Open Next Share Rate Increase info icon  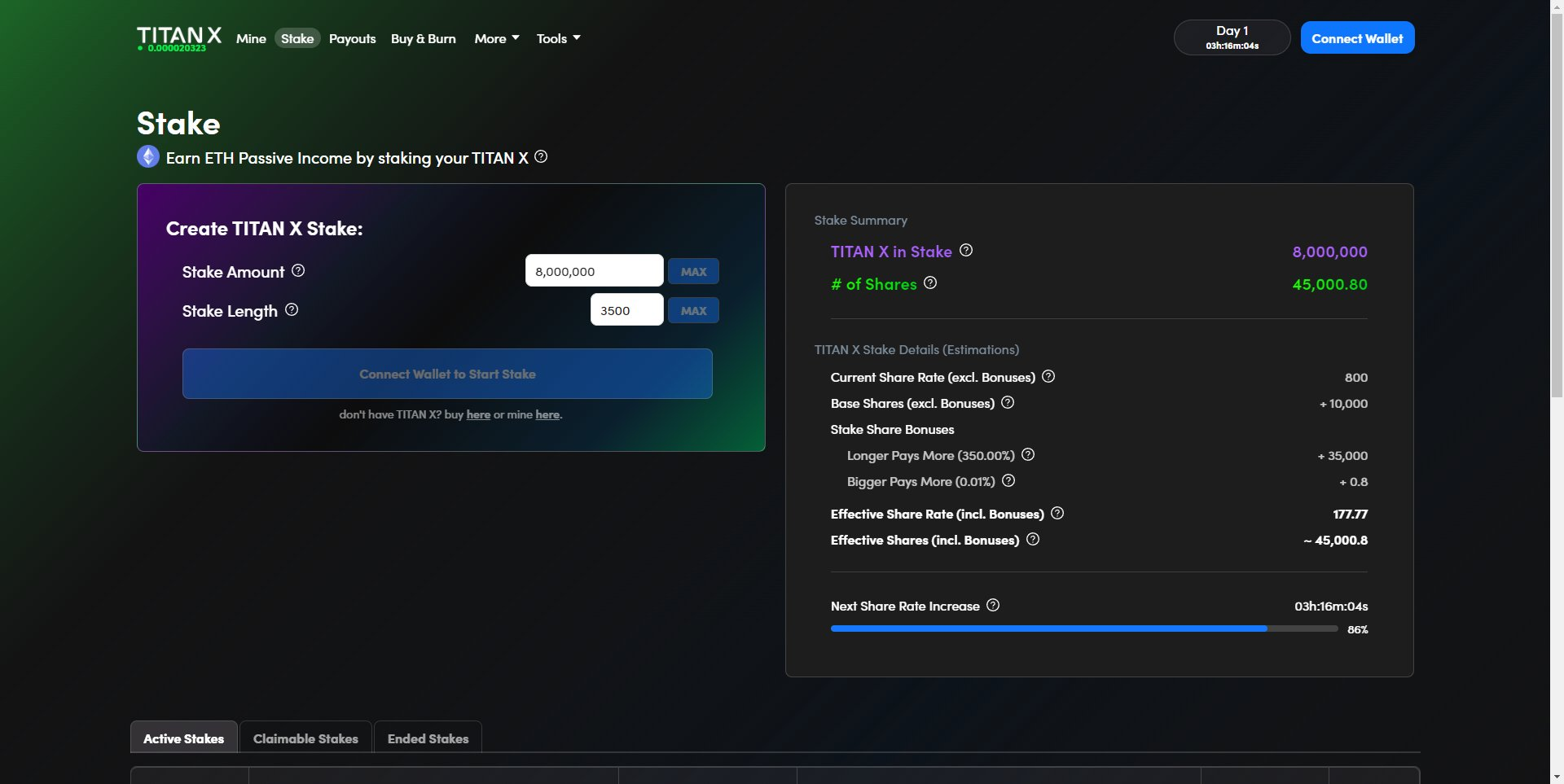pyautogui.click(x=993, y=605)
